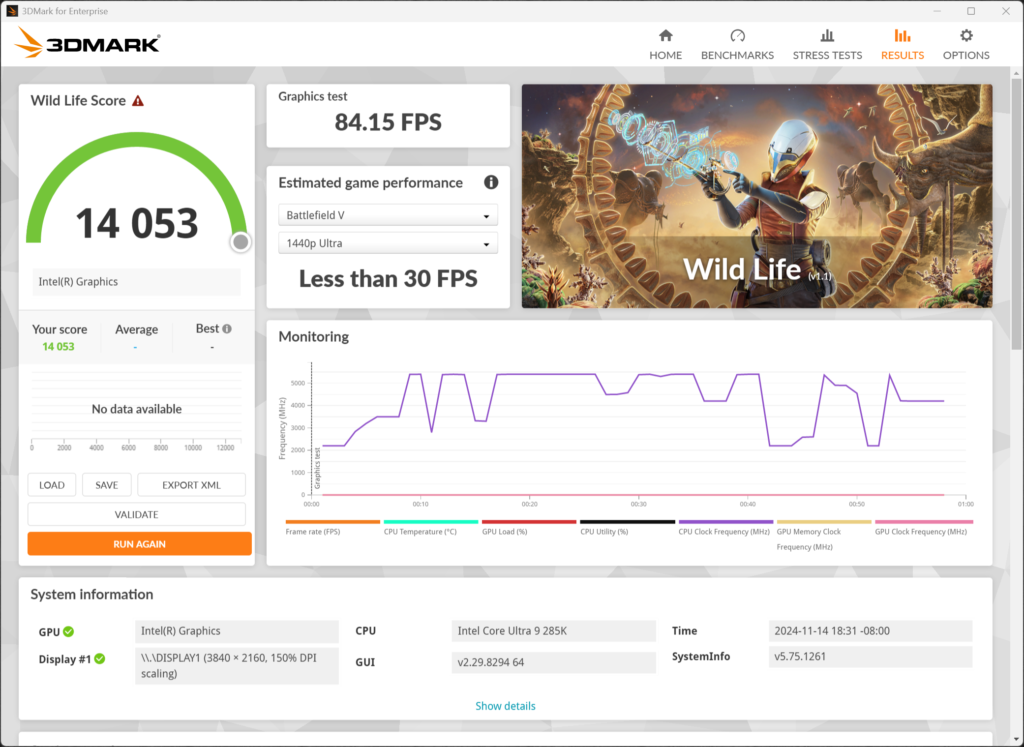Open the Estimated game performance info icon
The width and height of the screenshot is (1024, 747).
click(x=490, y=182)
